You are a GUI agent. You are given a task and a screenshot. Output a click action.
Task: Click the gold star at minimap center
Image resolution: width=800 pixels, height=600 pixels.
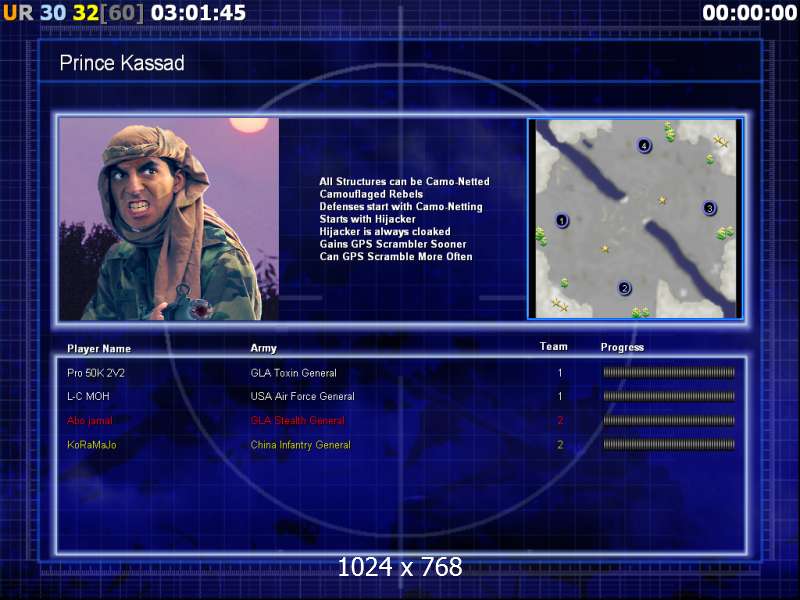coord(662,201)
